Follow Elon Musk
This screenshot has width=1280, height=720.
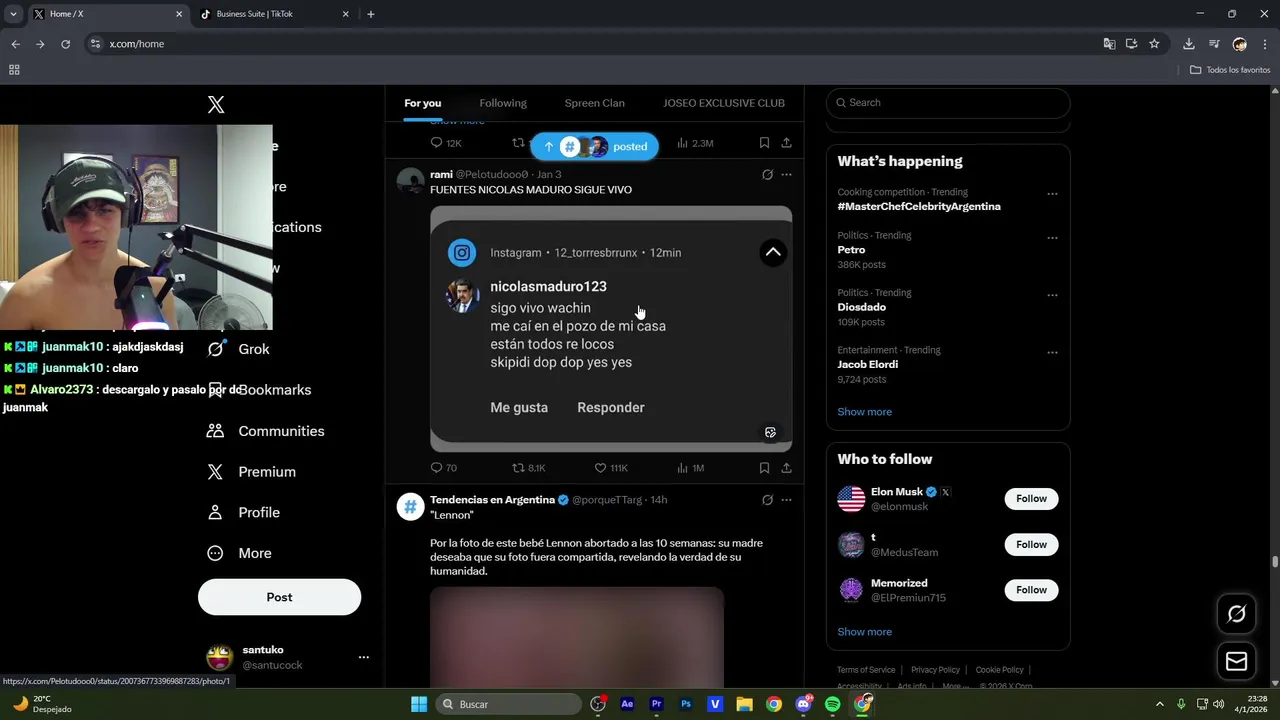[1031, 499]
